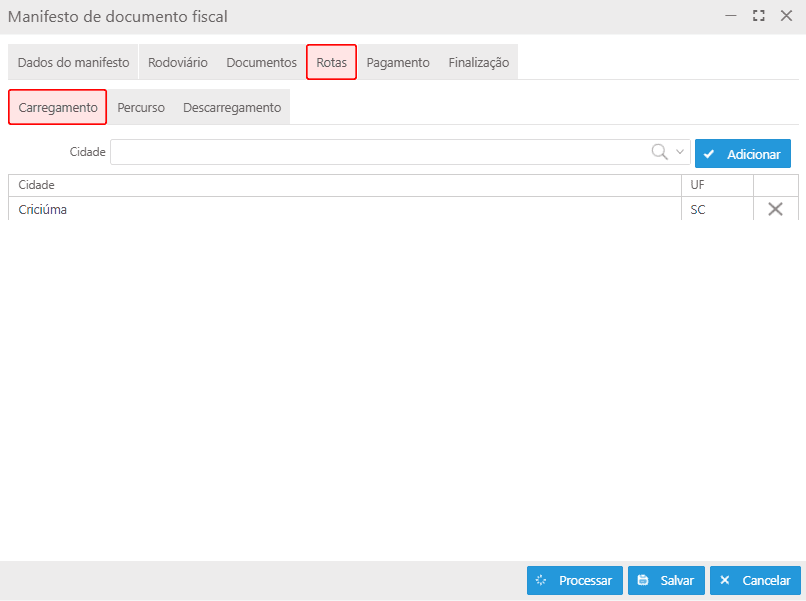This screenshot has height=601, width=806.
Task: Cancel using the Cancelar button
Action: (x=755, y=580)
